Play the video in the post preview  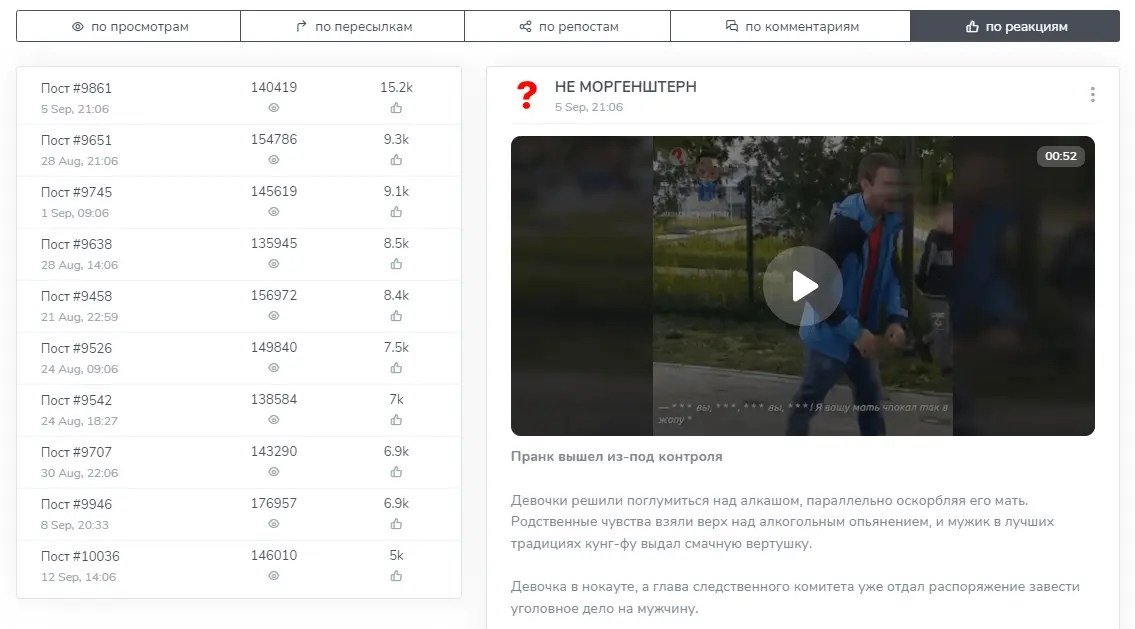tap(802, 286)
